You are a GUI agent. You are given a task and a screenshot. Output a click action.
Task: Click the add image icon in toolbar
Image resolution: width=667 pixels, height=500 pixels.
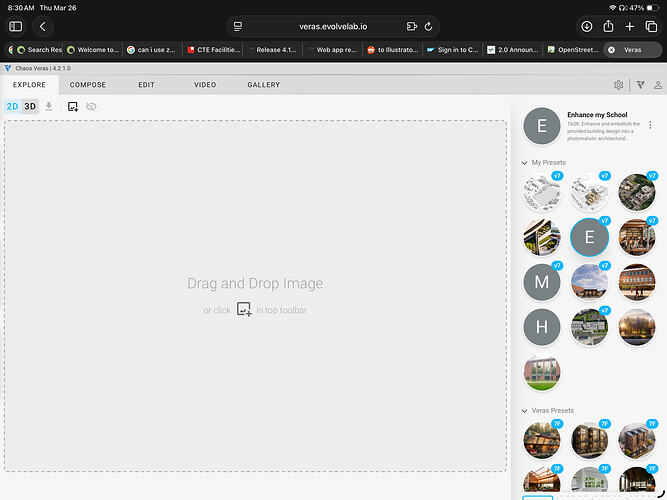pos(73,106)
